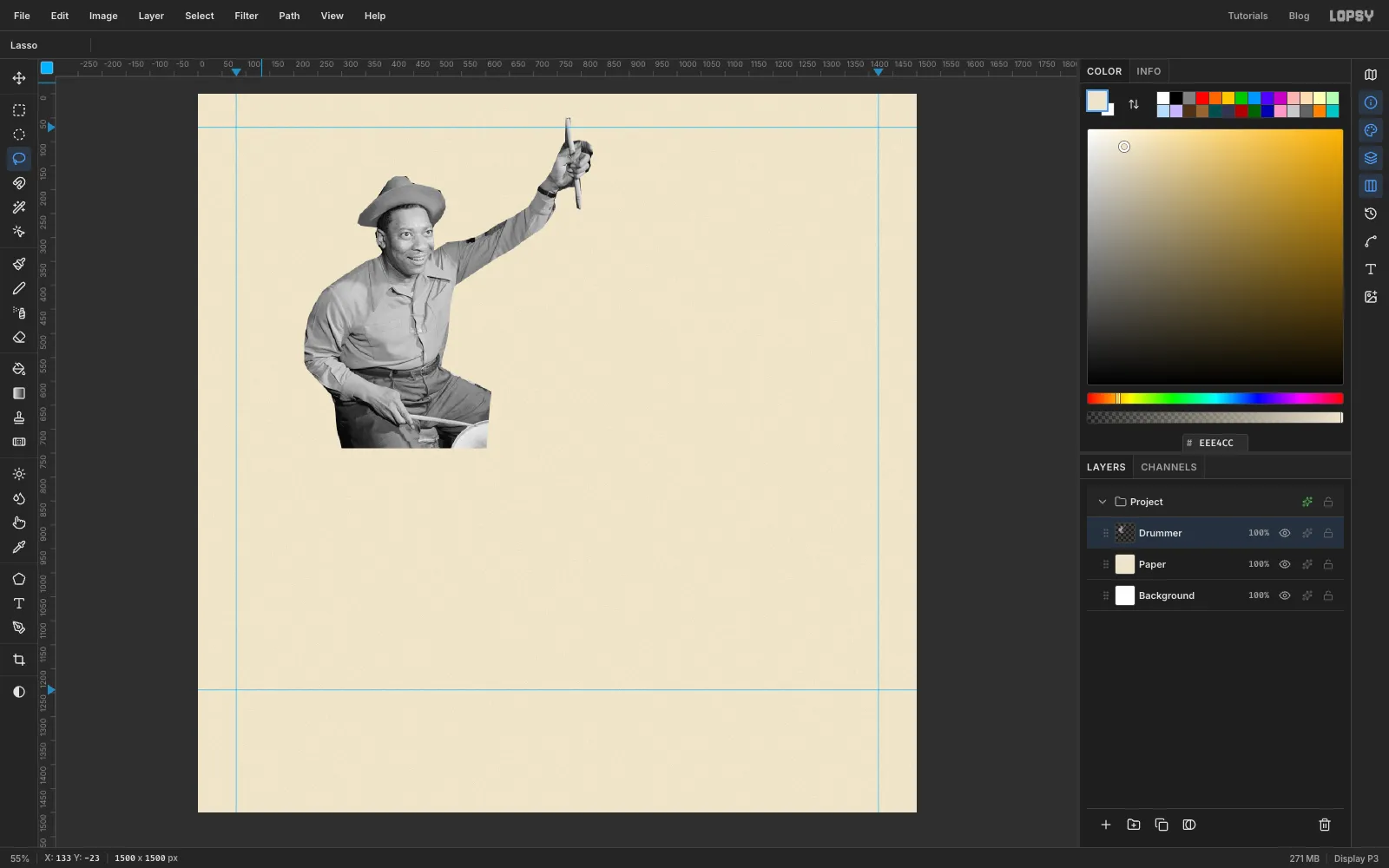Click the hue slider bar
Screen dimensions: 1389x868
pyautogui.click(x=1215, y=398)
